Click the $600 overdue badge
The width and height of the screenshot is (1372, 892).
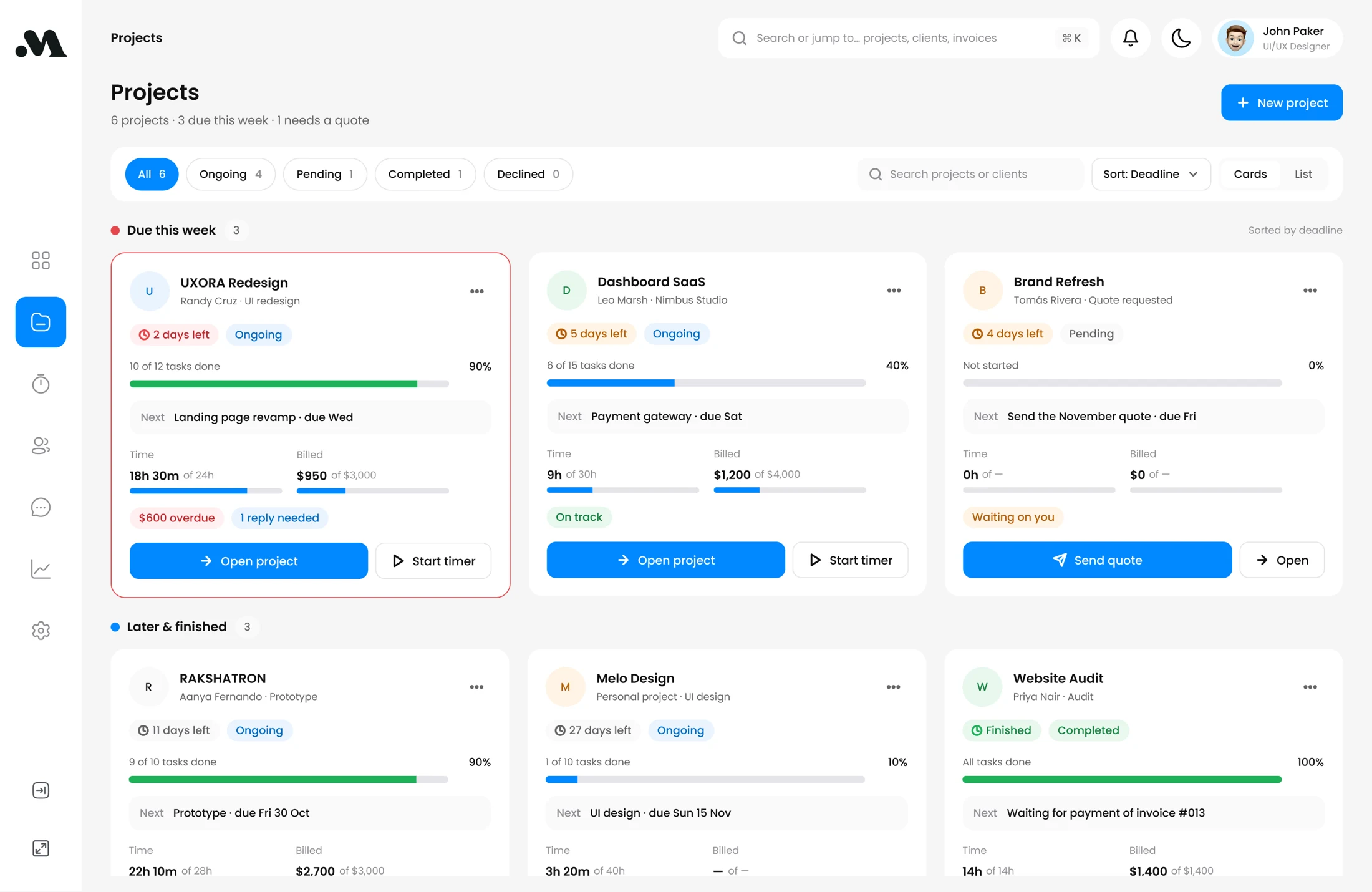(176, 518)
